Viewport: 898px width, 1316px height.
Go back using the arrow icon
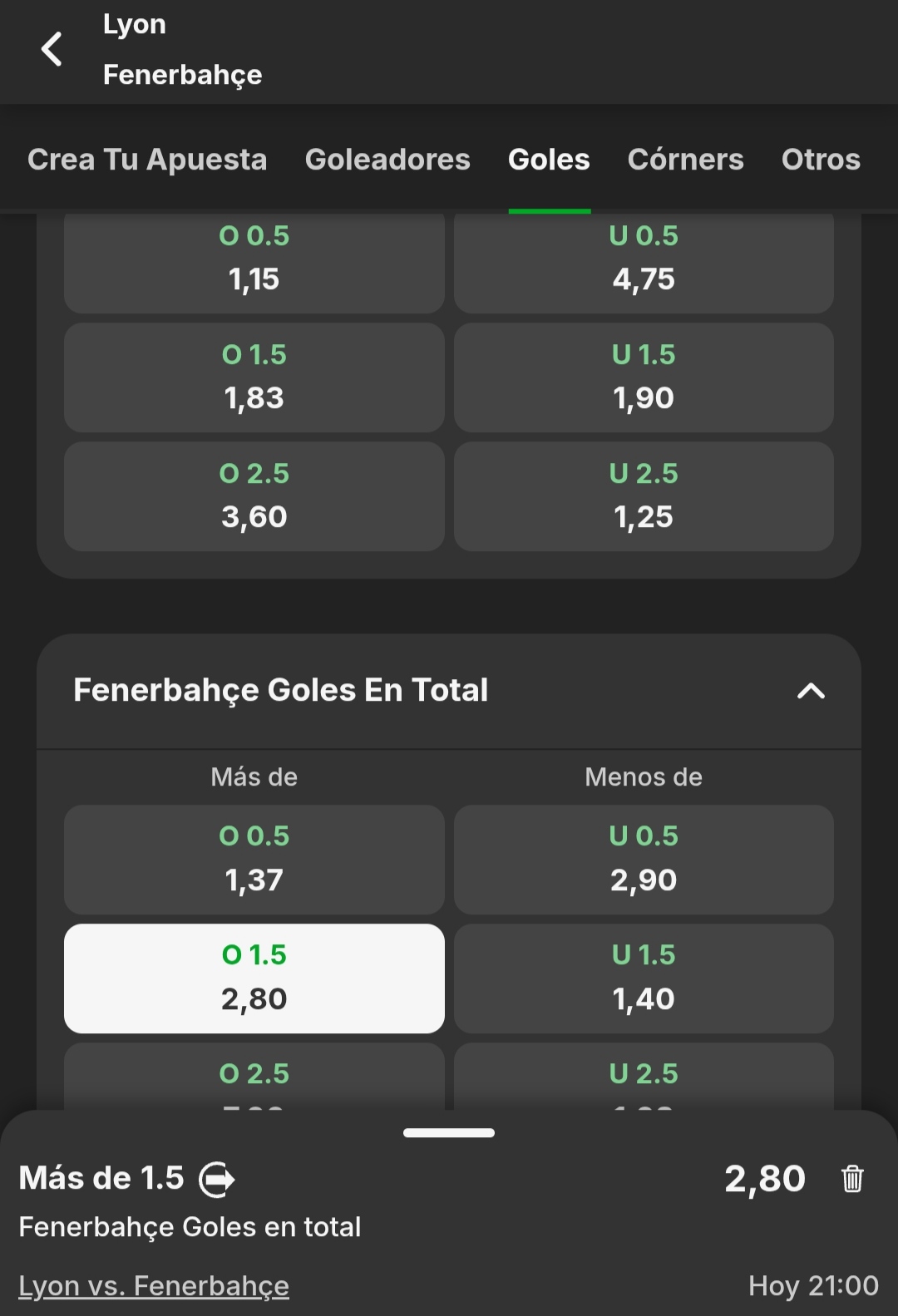point(52,49)
